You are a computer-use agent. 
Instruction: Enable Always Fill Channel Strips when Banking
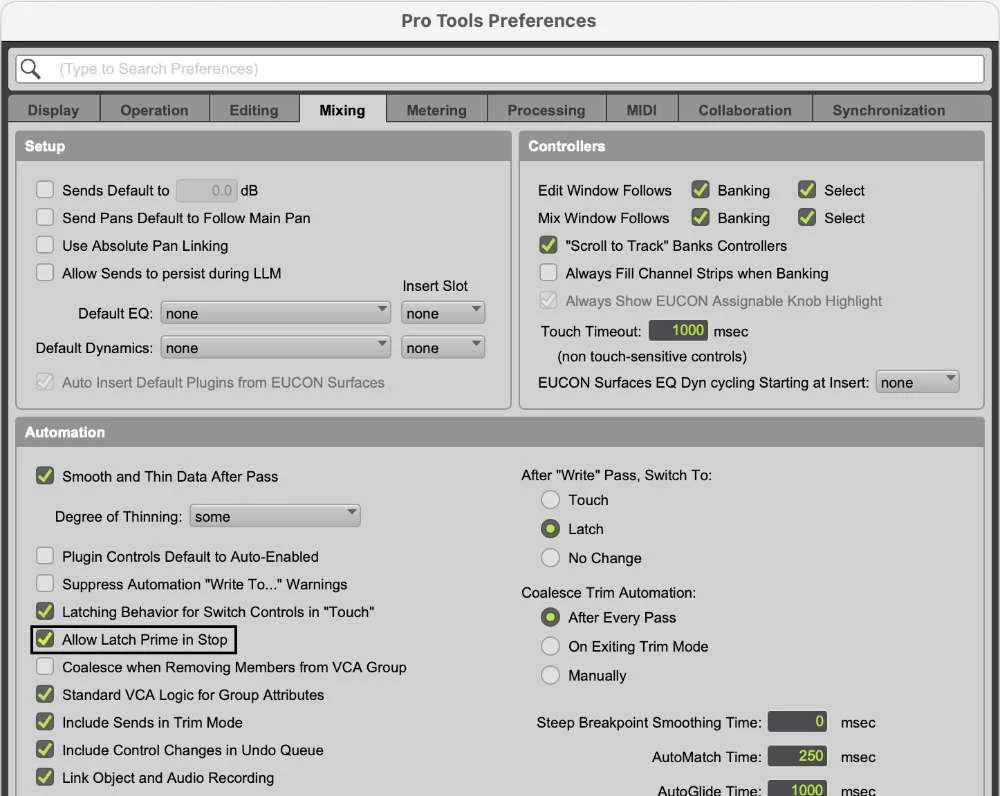pos(548,272)
